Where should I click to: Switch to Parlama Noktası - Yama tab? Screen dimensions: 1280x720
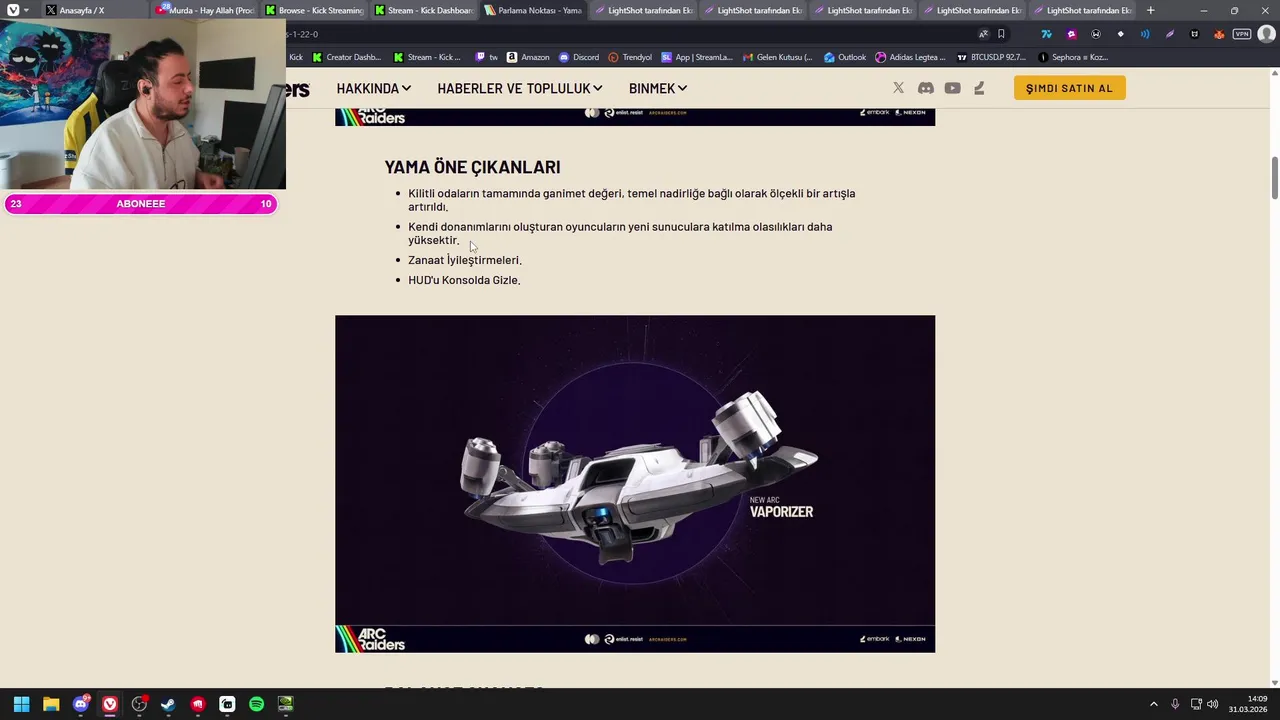[x=534, y=10]
